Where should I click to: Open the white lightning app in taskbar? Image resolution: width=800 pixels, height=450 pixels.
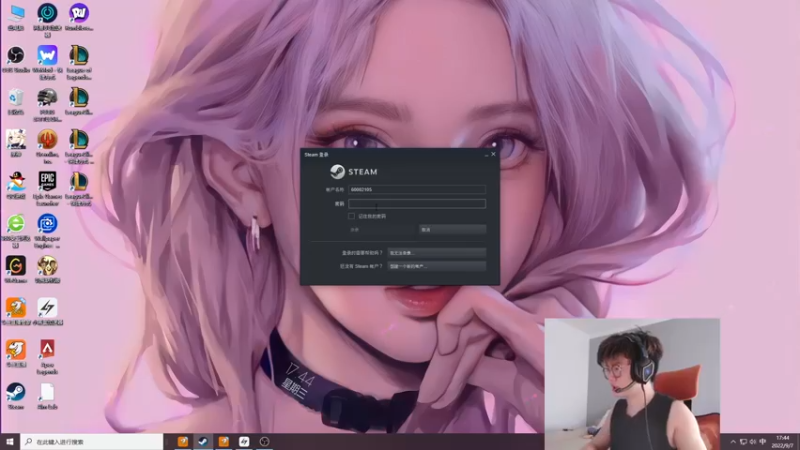pyautogui.click(x=244, y=442)
